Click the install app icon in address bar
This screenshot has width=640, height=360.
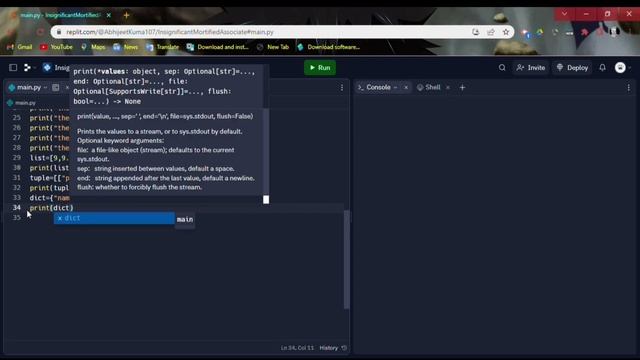(476, 32)
